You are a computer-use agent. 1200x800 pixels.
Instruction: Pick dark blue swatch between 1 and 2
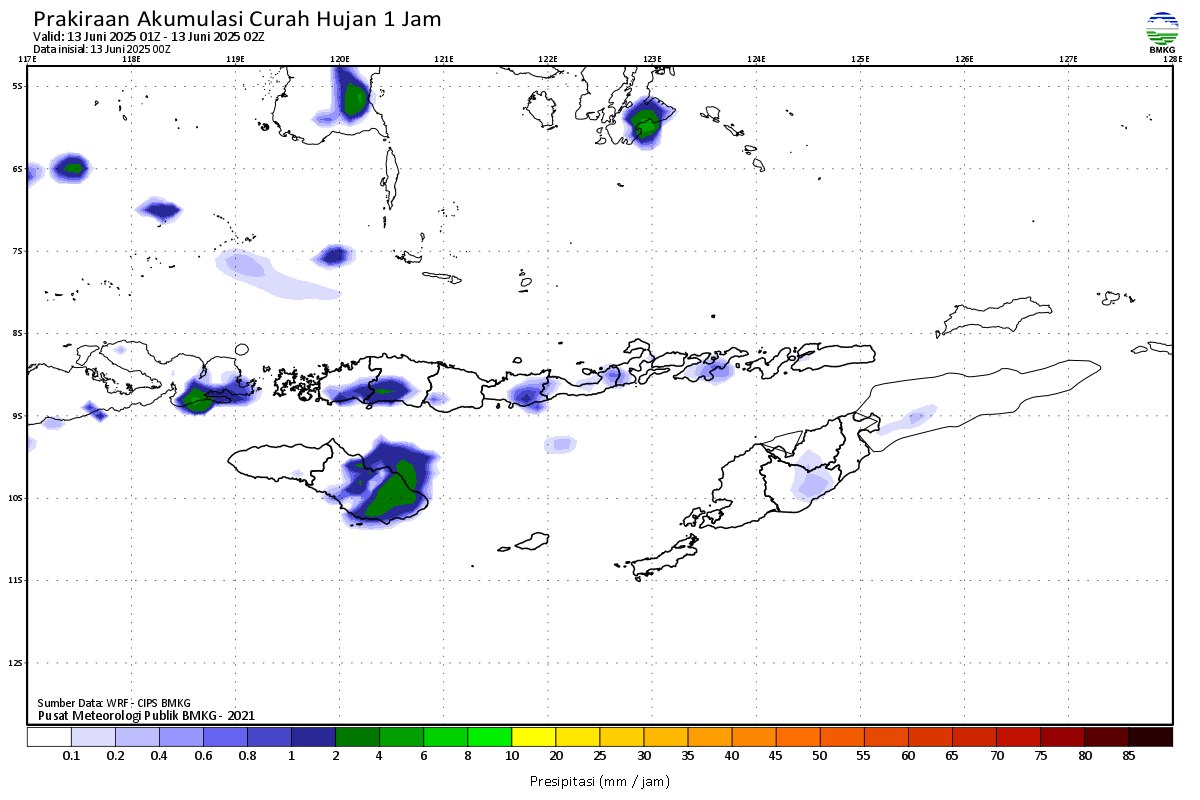pyautogui.click(x=313, y=737)
